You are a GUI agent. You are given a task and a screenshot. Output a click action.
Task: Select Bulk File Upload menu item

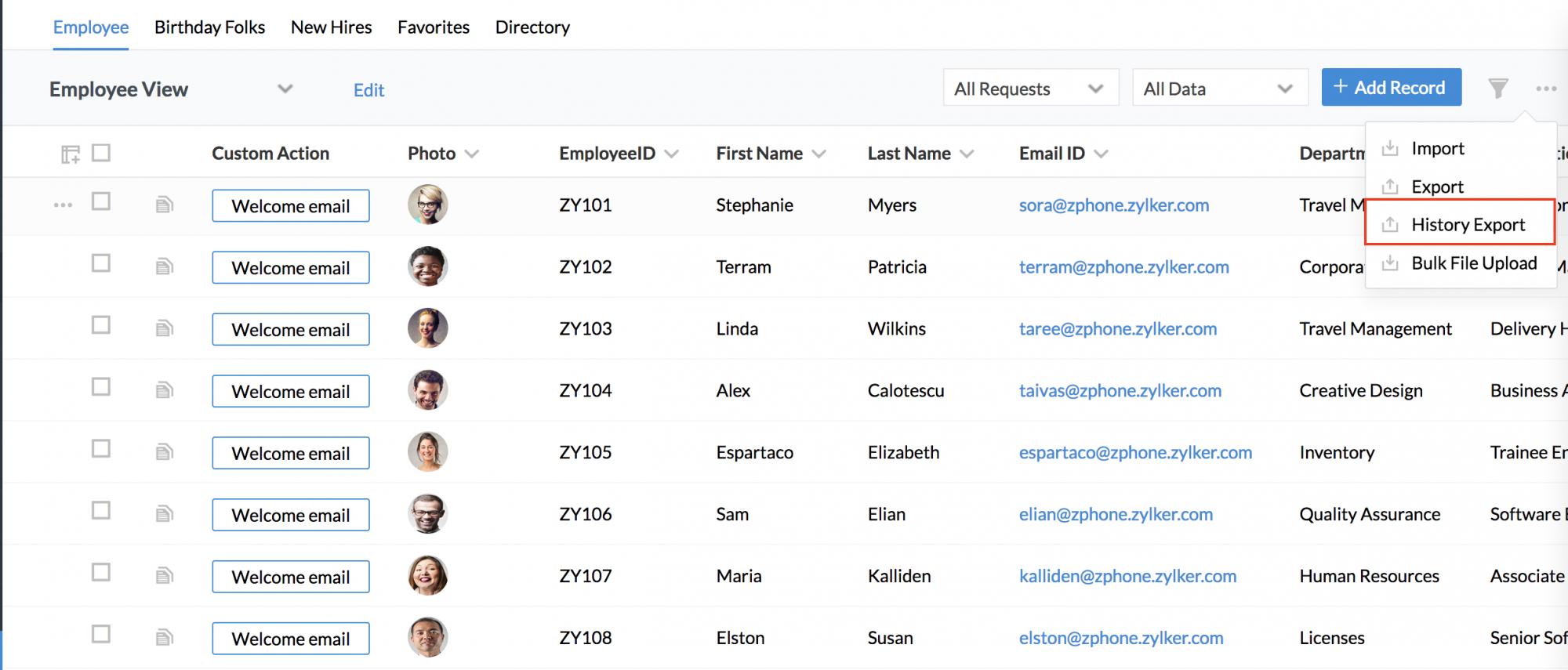point(1461,263)
